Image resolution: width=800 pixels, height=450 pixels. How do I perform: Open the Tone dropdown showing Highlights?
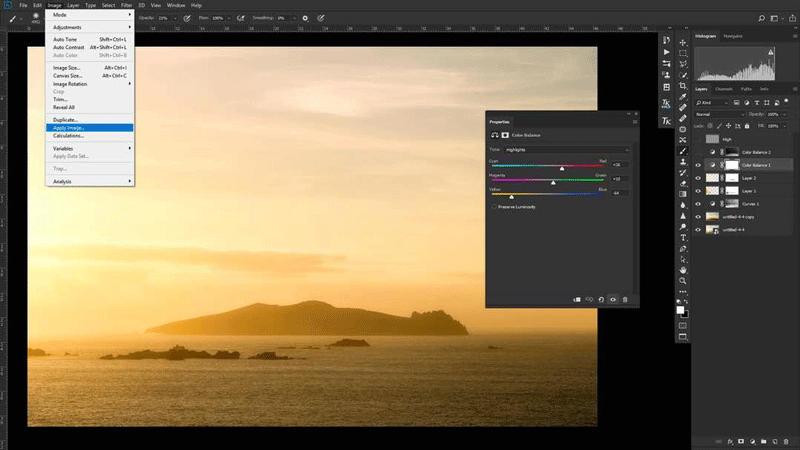(x=566, y=149)
